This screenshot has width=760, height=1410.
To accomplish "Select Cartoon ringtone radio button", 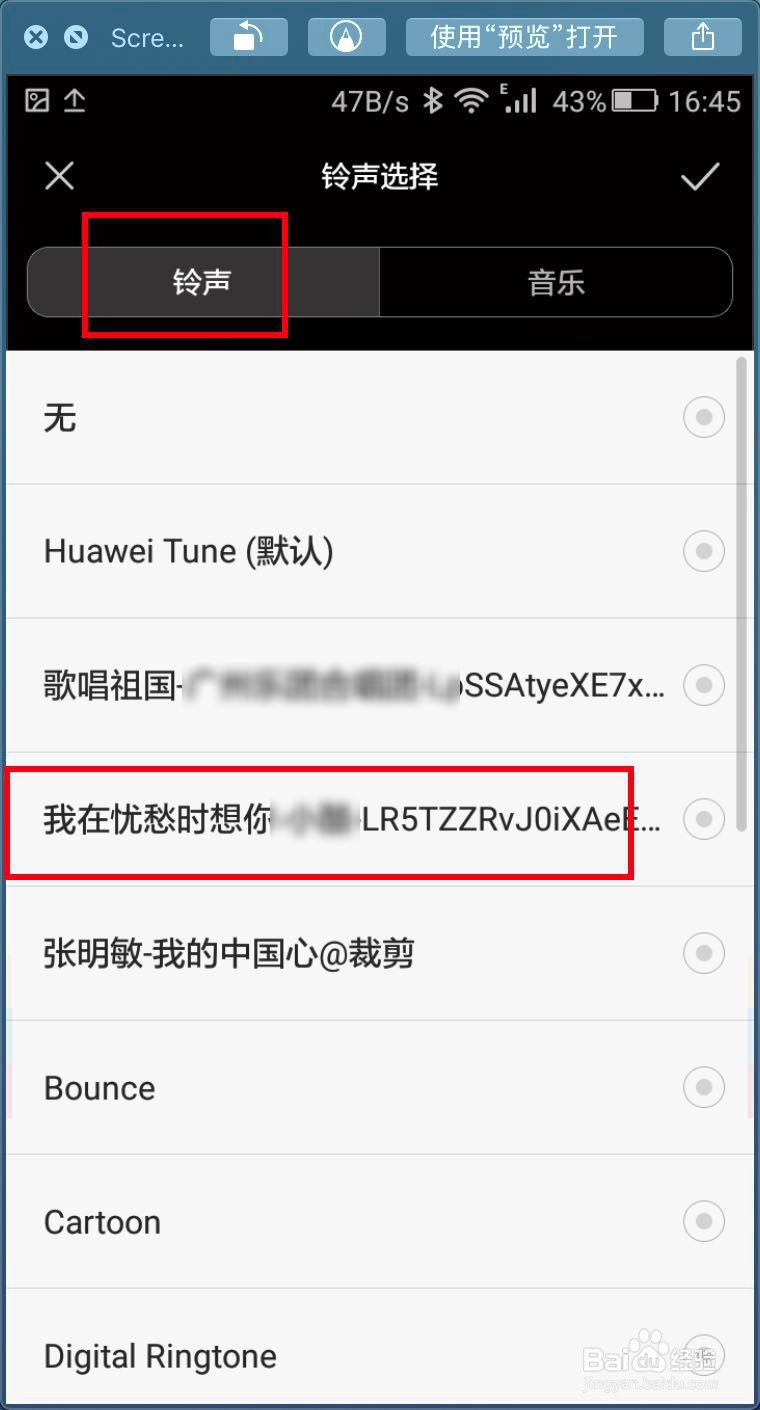I will coord(704,1221).
